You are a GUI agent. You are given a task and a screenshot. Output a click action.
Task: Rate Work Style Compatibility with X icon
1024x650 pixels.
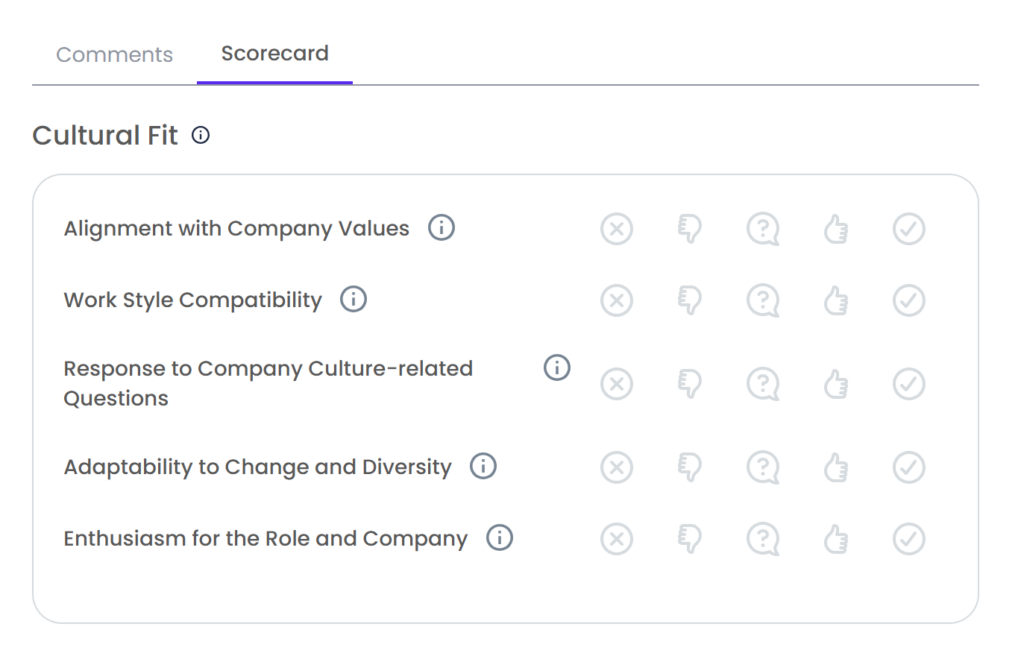coord(616,301)
